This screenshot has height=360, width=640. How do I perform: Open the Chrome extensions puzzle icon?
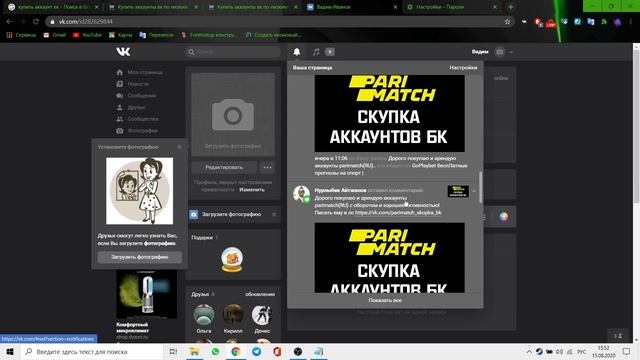click(x=604, y=22)
